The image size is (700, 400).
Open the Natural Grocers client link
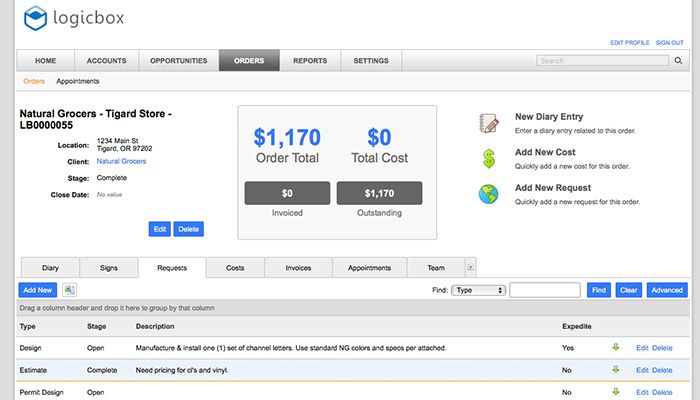[x=121, y=160]
